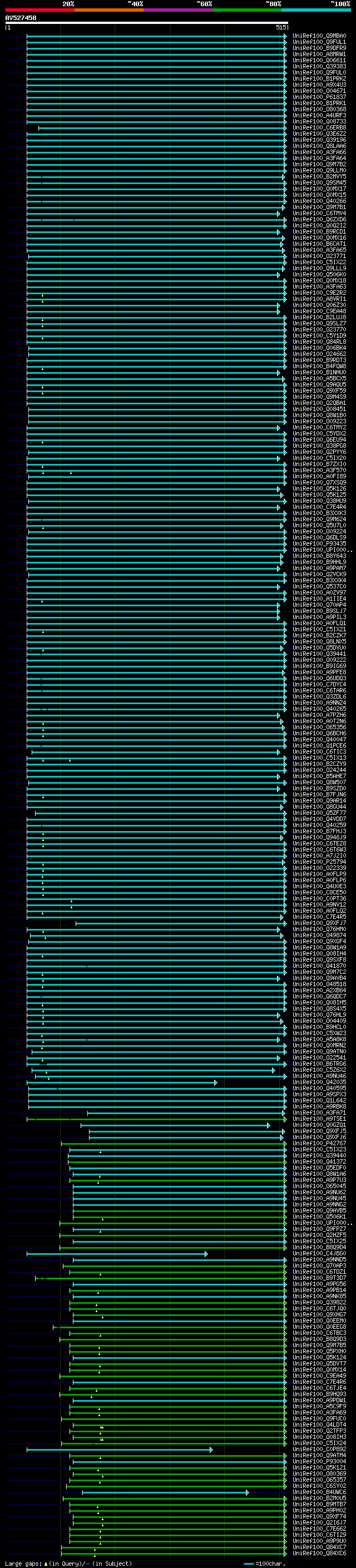This screenshot has width=356, height=1568.
Task: Select UniRef100_Q40266 label
Action: [x=319, y=201]
